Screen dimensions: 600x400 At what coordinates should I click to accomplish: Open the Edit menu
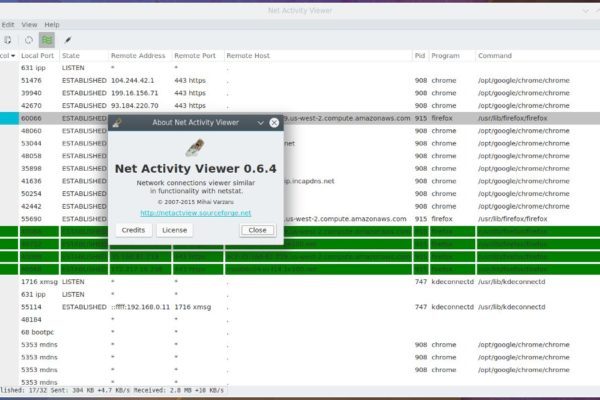8,24
